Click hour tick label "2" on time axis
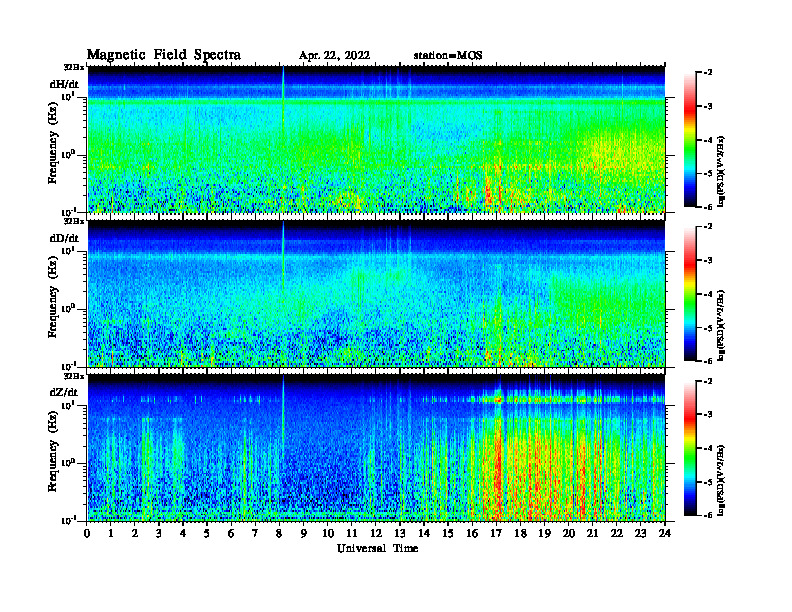Image resolution: width=792 pixels, height=612 pixels. 135,533
